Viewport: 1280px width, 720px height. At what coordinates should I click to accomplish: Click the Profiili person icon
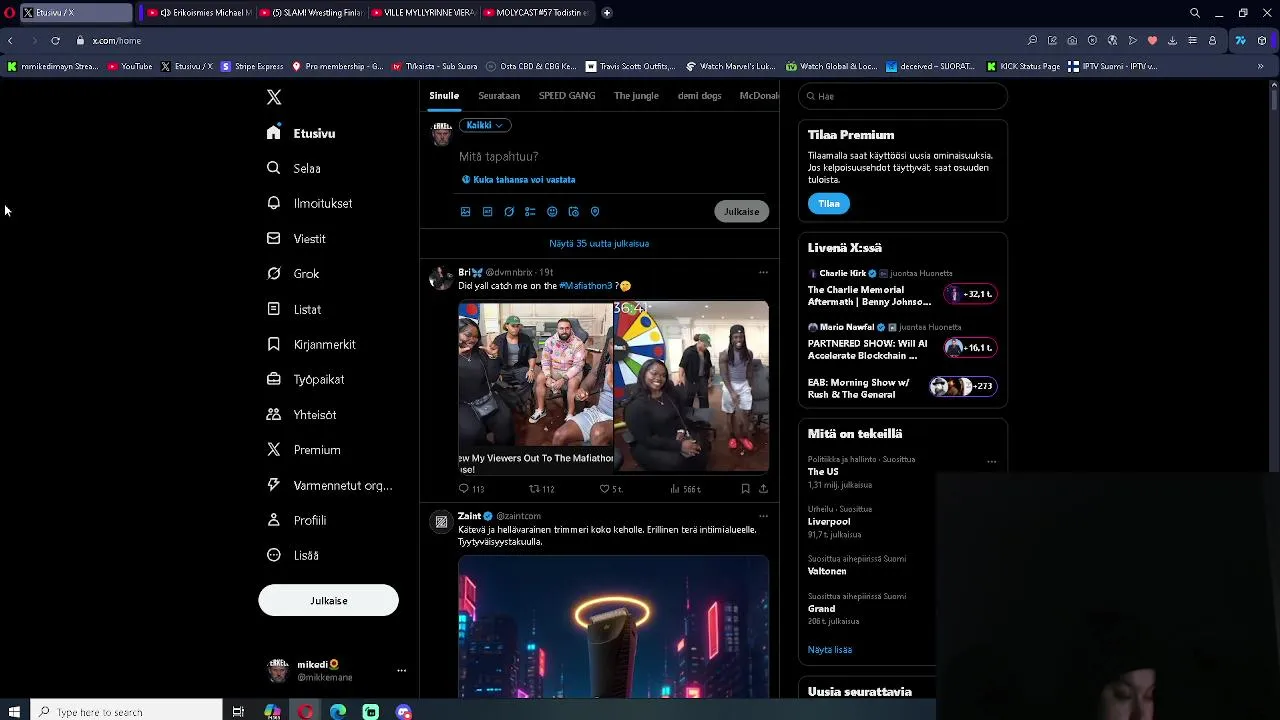(273, 520)
